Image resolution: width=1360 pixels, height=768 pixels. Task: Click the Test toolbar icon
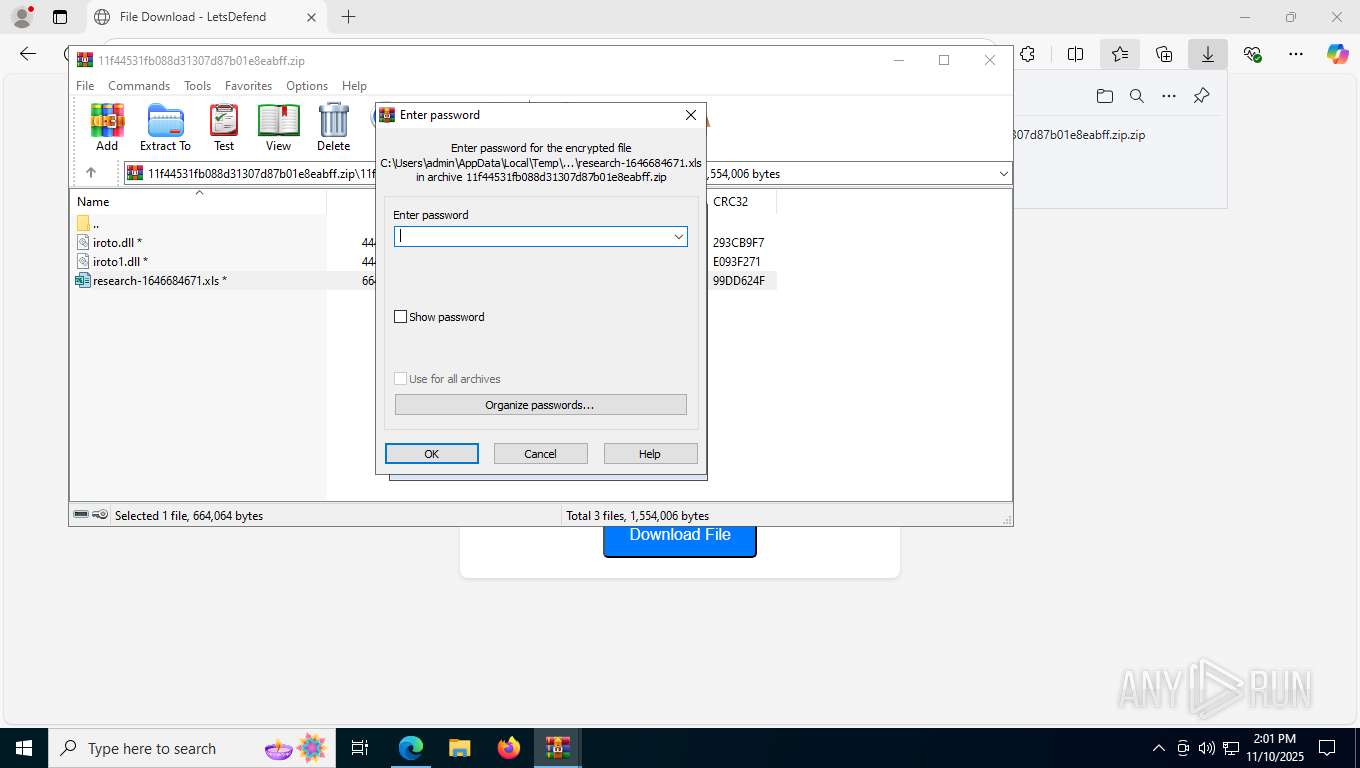click(224, 127)
